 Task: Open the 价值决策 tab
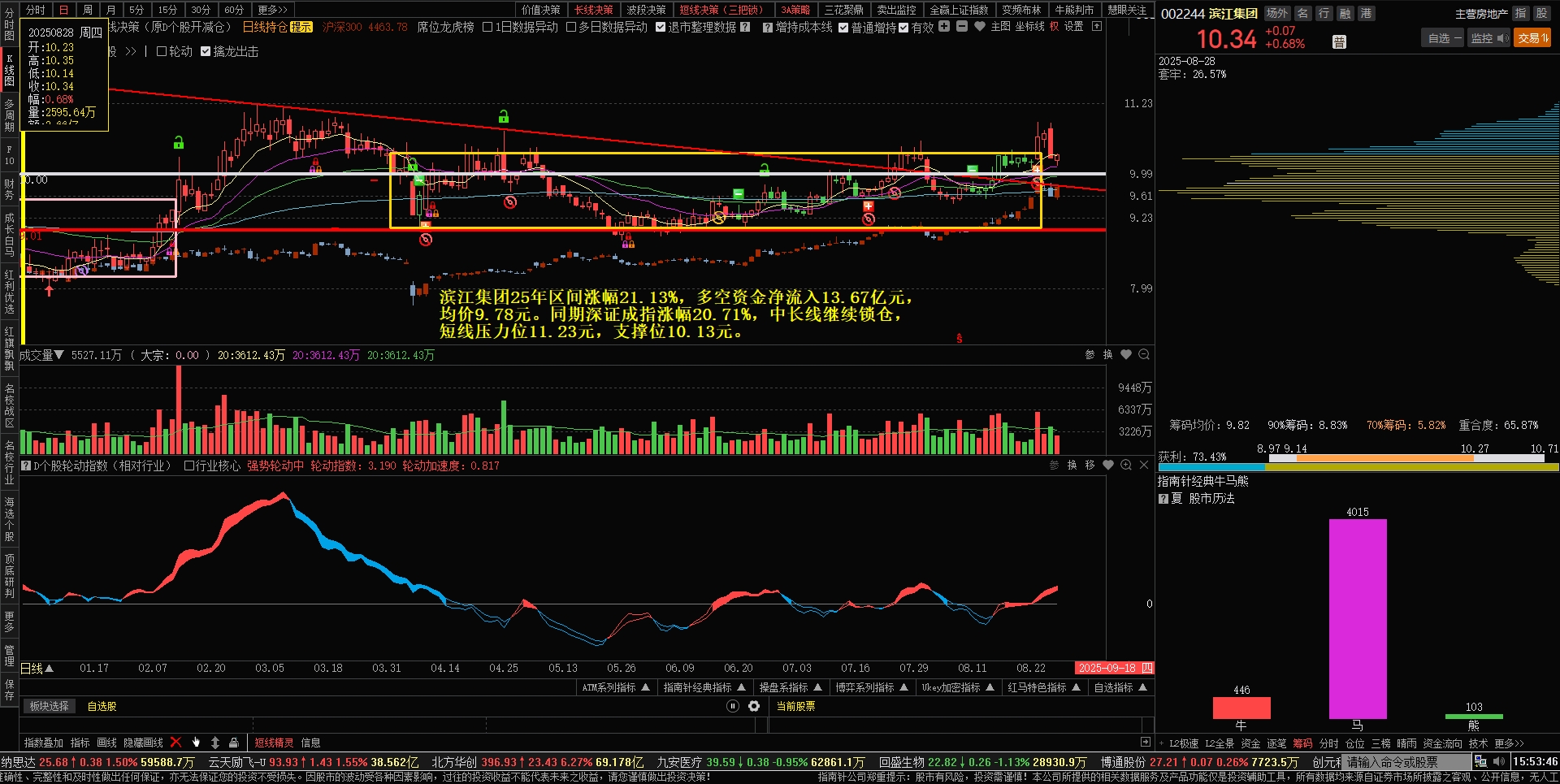pos(541,10)
